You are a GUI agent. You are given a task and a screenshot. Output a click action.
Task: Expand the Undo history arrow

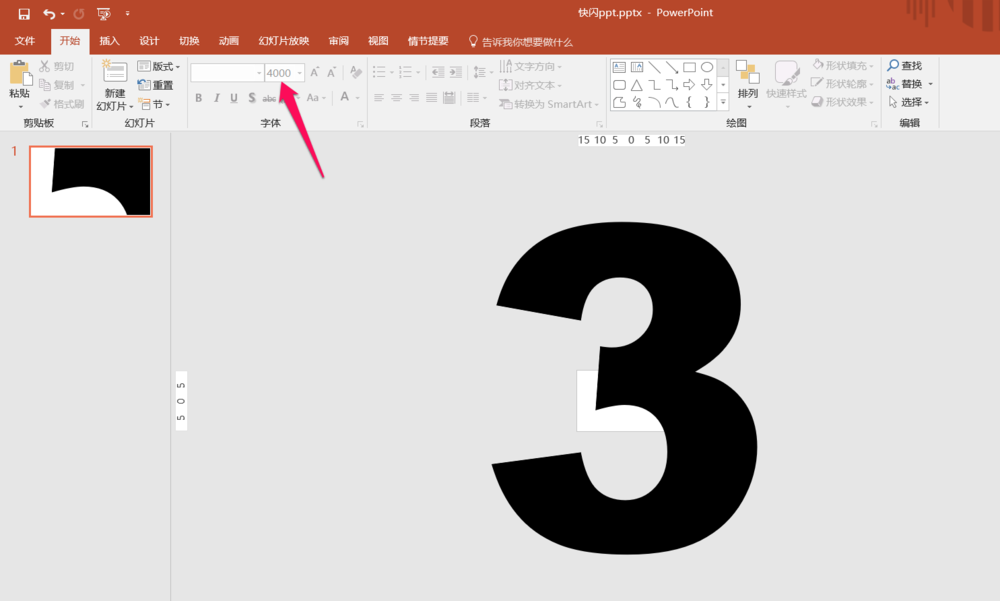click(62, 13)
